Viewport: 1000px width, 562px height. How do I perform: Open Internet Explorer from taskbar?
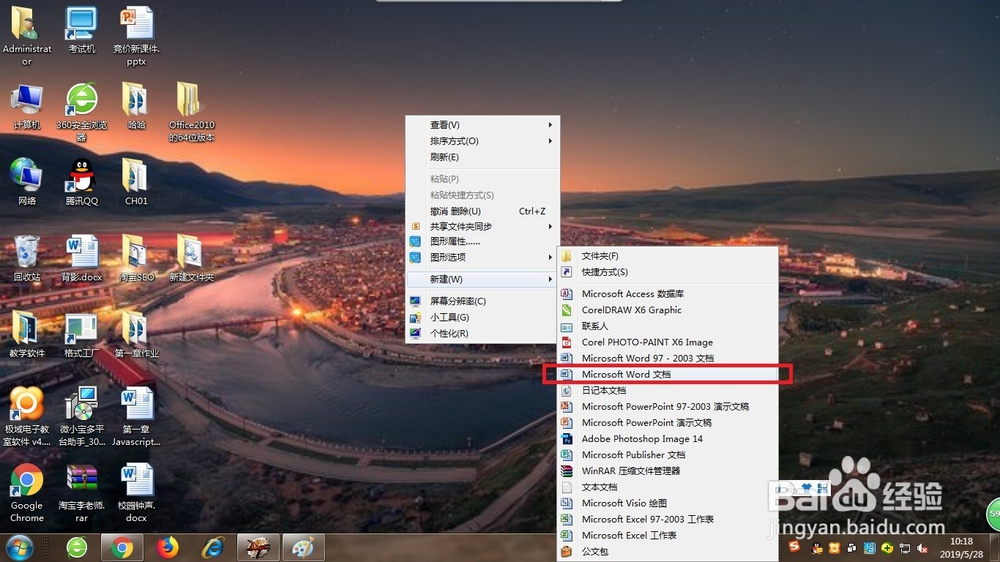(213, 547)
